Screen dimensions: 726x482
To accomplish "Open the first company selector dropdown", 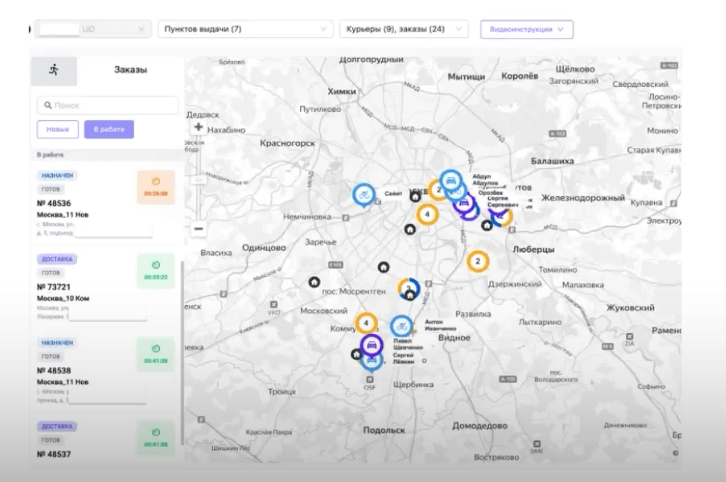I will point(92,30).
